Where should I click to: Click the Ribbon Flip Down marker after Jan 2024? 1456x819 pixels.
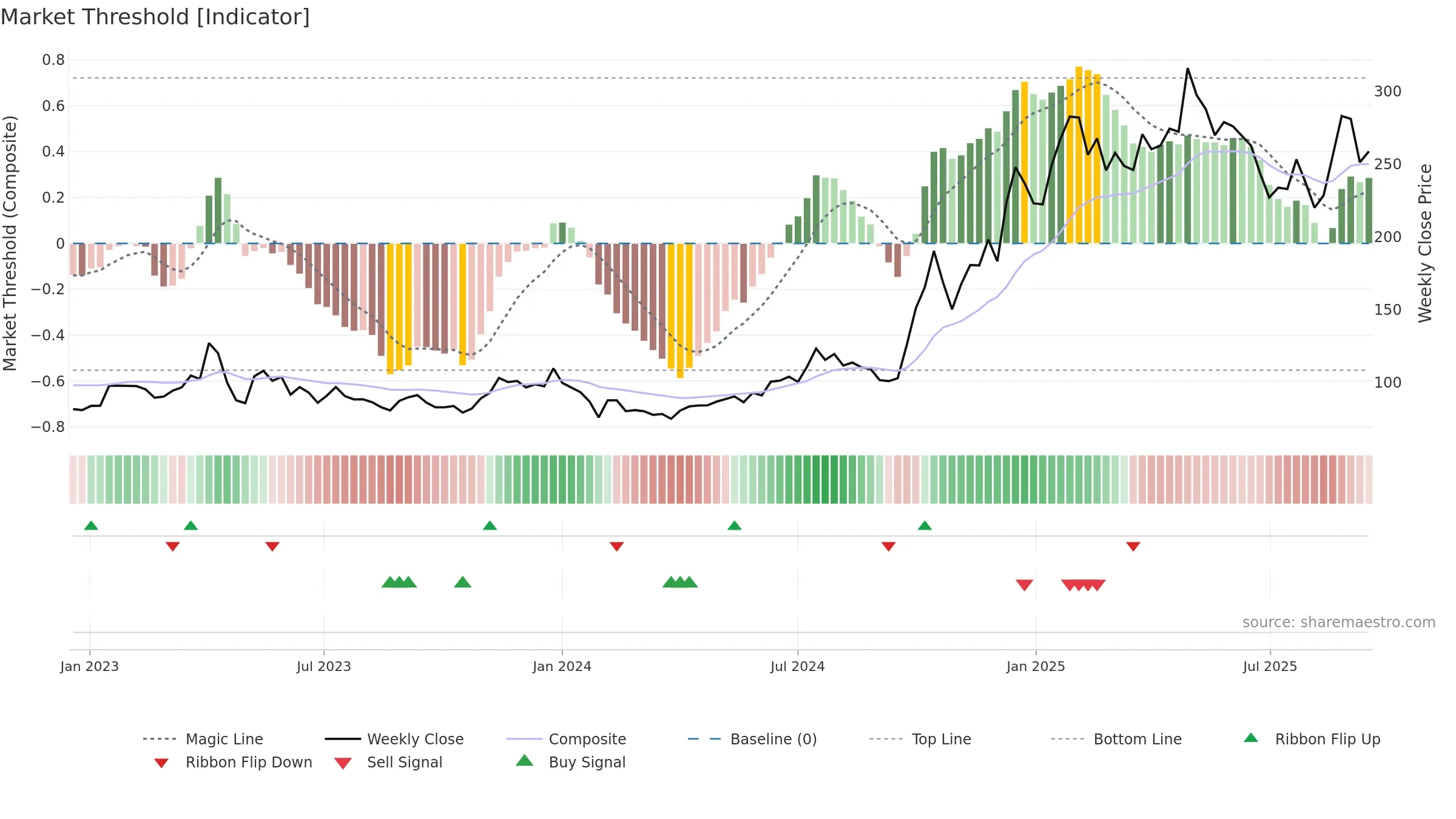point(617,547)
